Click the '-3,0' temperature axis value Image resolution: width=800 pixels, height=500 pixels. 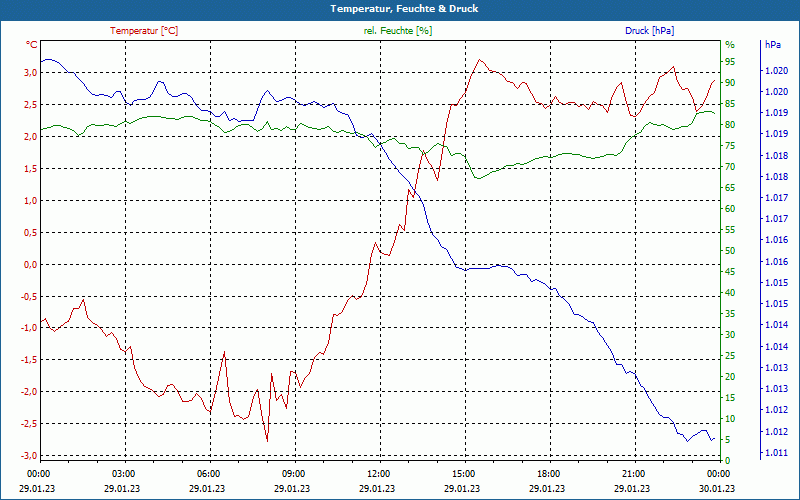(x=29, y=455)
